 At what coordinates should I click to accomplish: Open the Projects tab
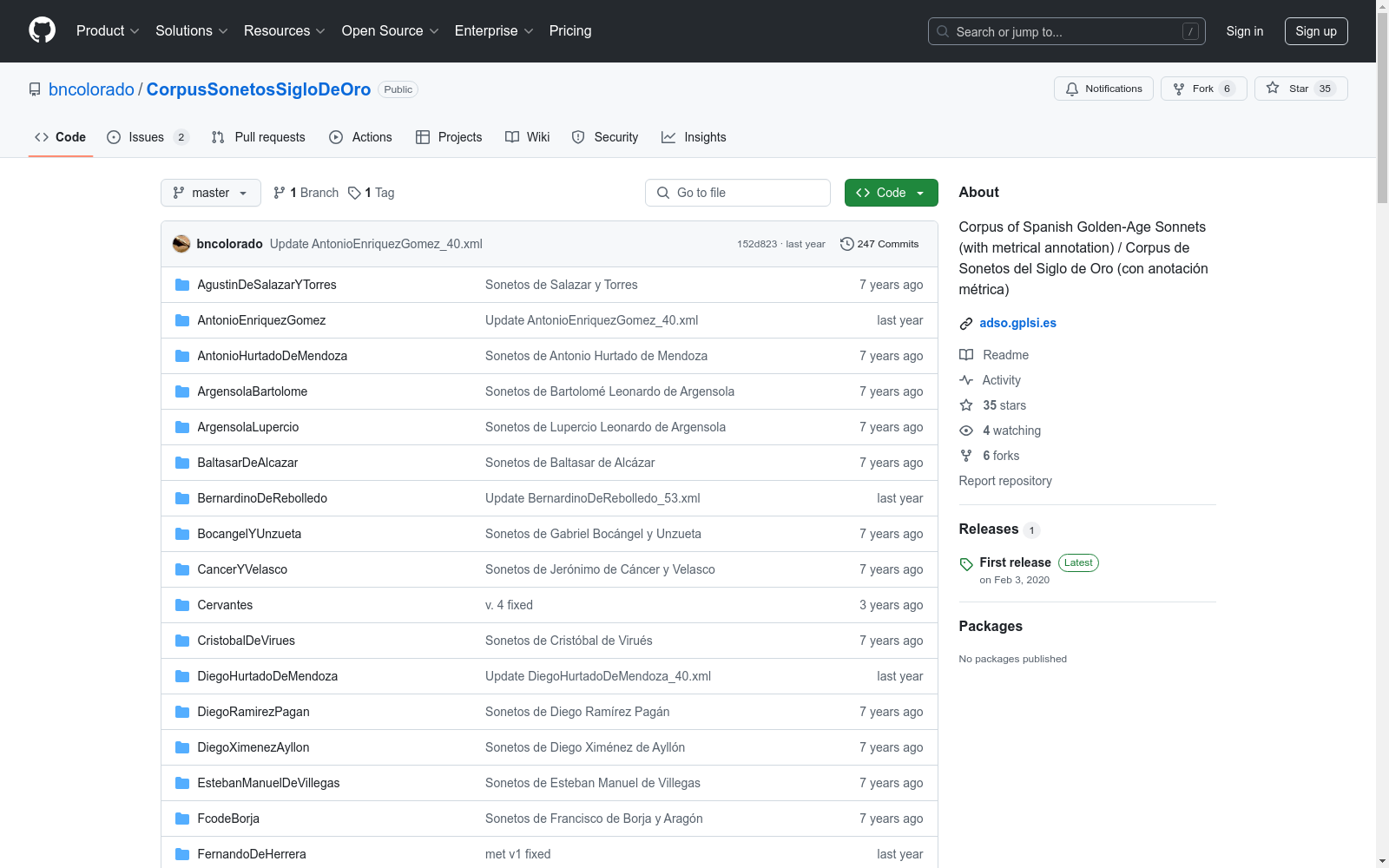pos(449,137)
